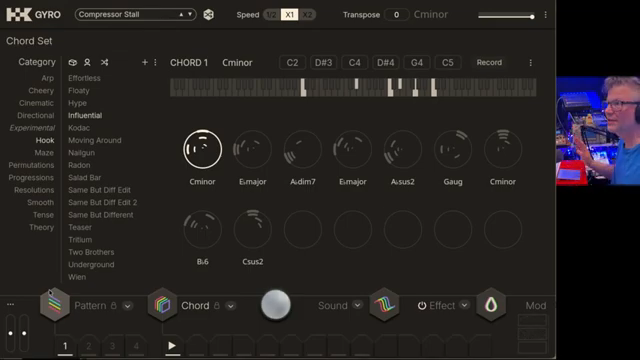Toggle the Chord lock icon
Image resolution: width=640 pixels, height=360 pixels.
217,305
